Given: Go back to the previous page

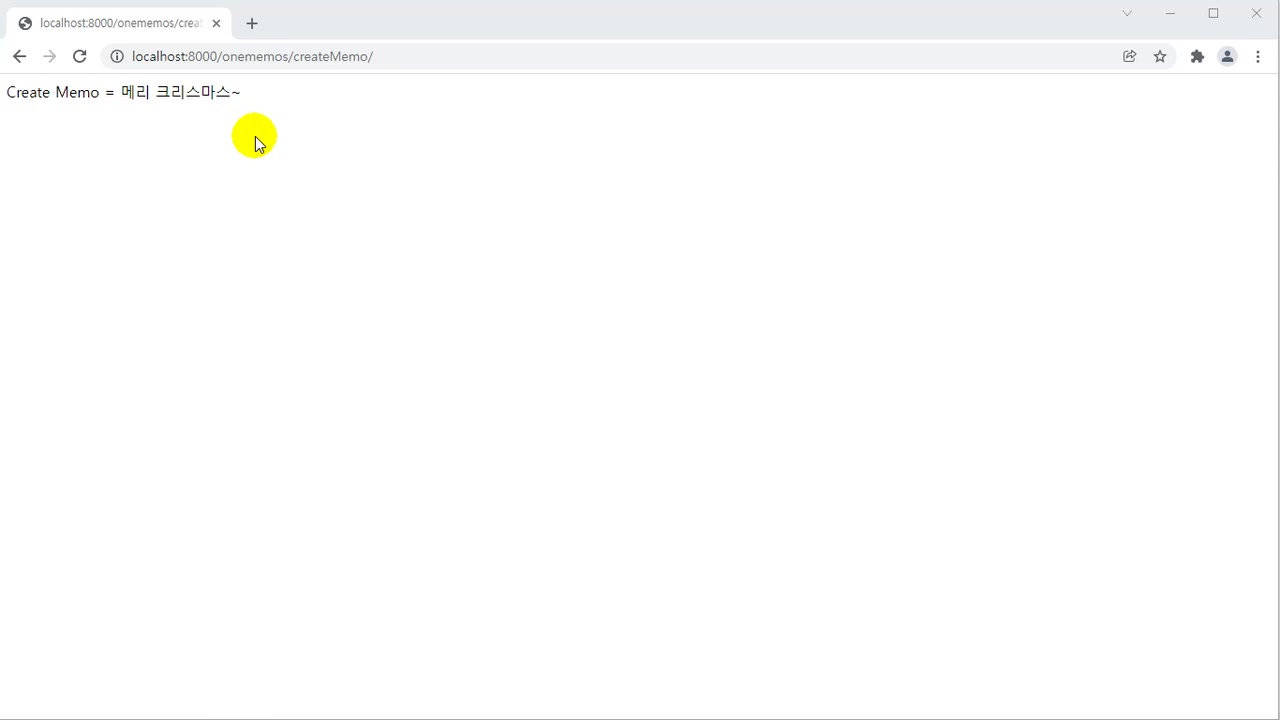Looking at the screenshot, I should (19, 56).
